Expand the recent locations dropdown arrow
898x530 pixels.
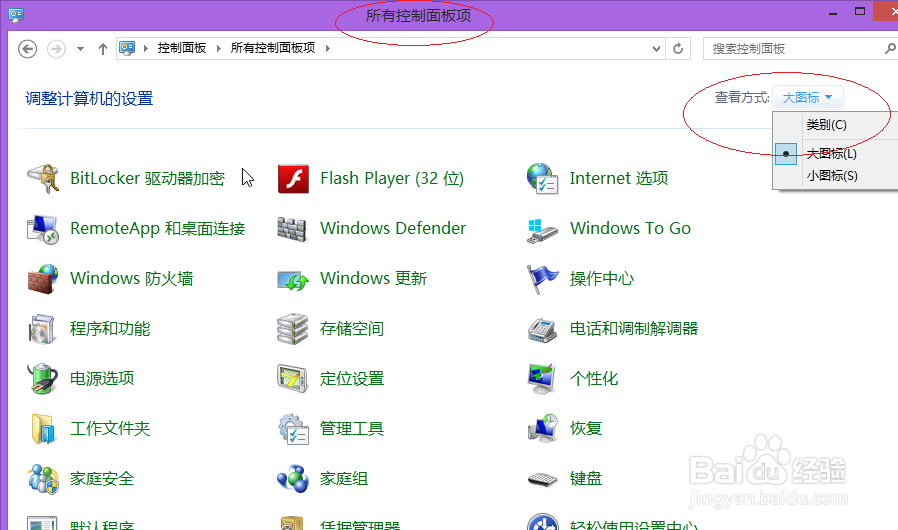click(80, 49)
